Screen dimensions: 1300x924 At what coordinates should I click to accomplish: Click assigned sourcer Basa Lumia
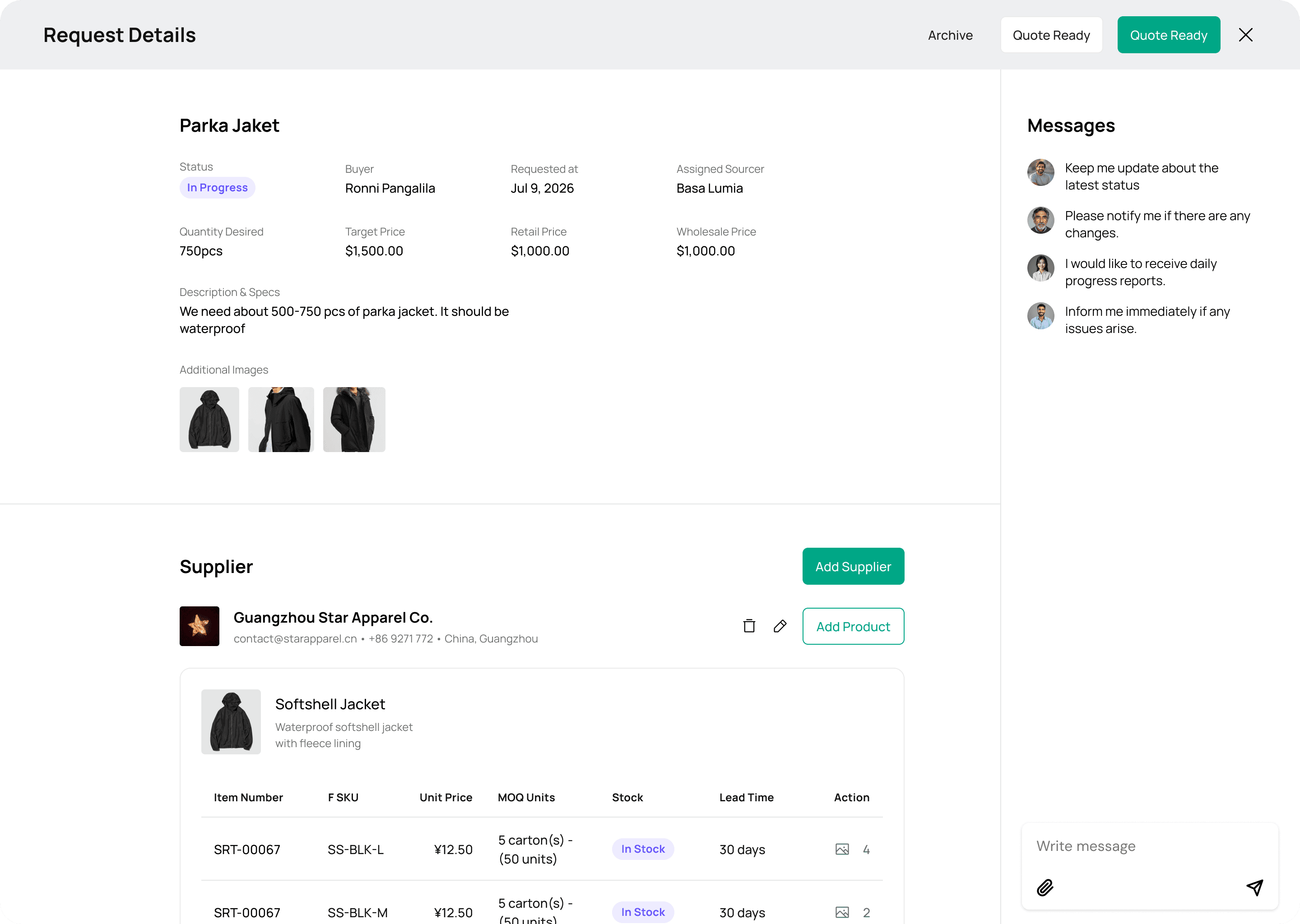pos(710,188)
